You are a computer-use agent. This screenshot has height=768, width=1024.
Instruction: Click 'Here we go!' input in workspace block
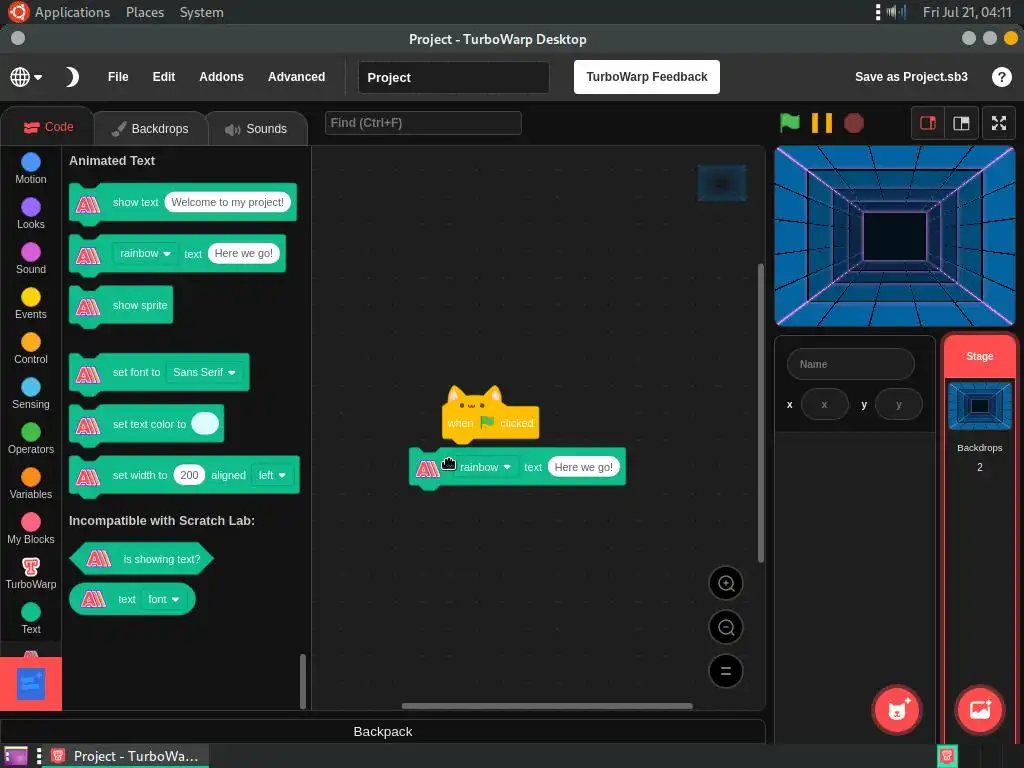pos(583,467)
